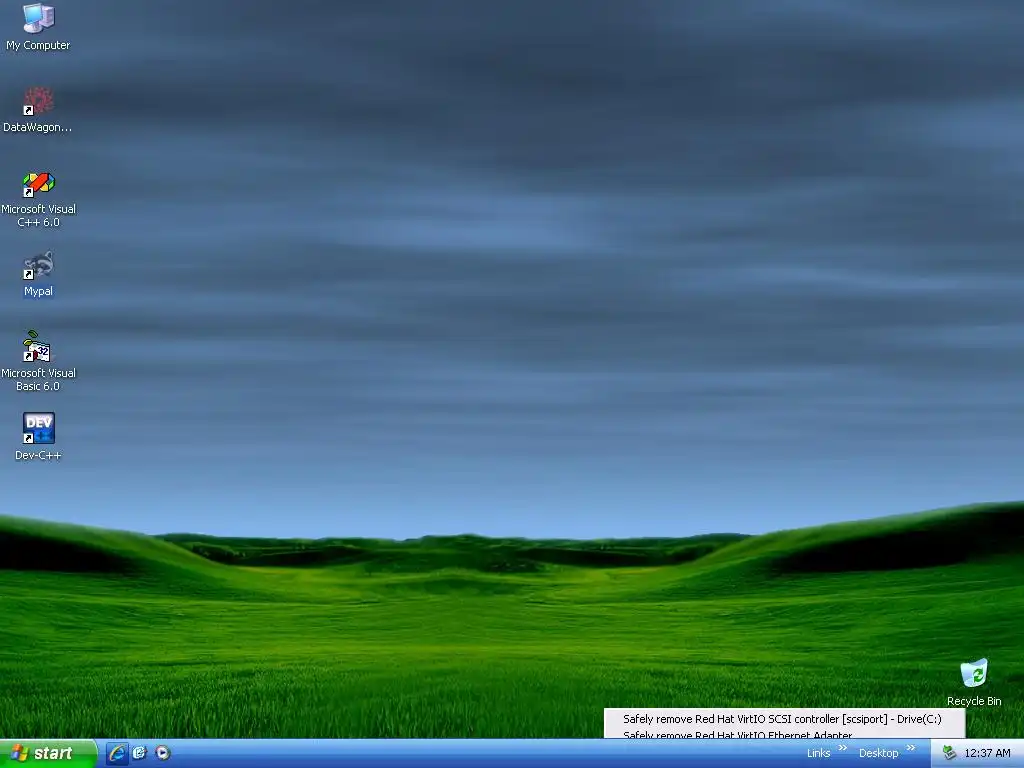This screenshot has height=768, width=1024.
Task: Select Microsoft Visual C++ 6.0 shortcut
Action: (x=38, y=199)
